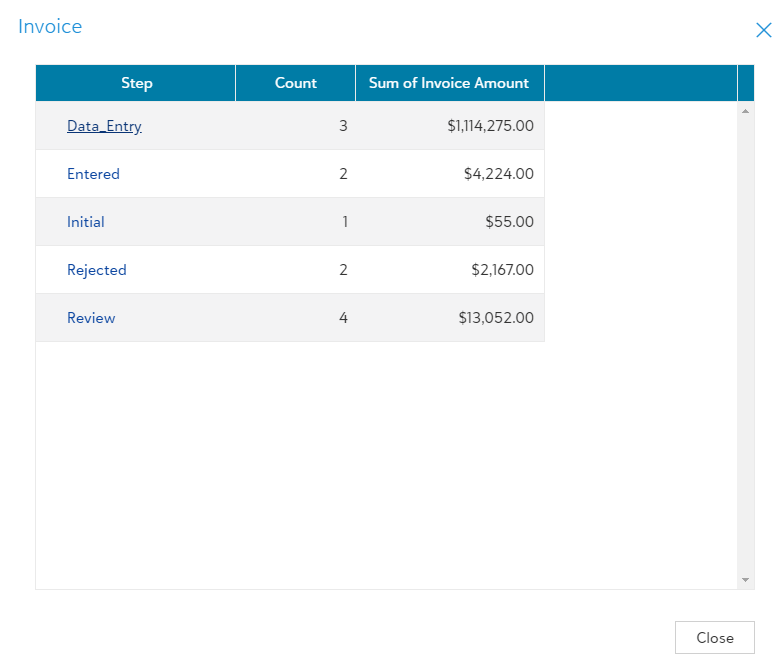
Task: Click the count cell in the Data_Entry row
Action: point(343,126)
